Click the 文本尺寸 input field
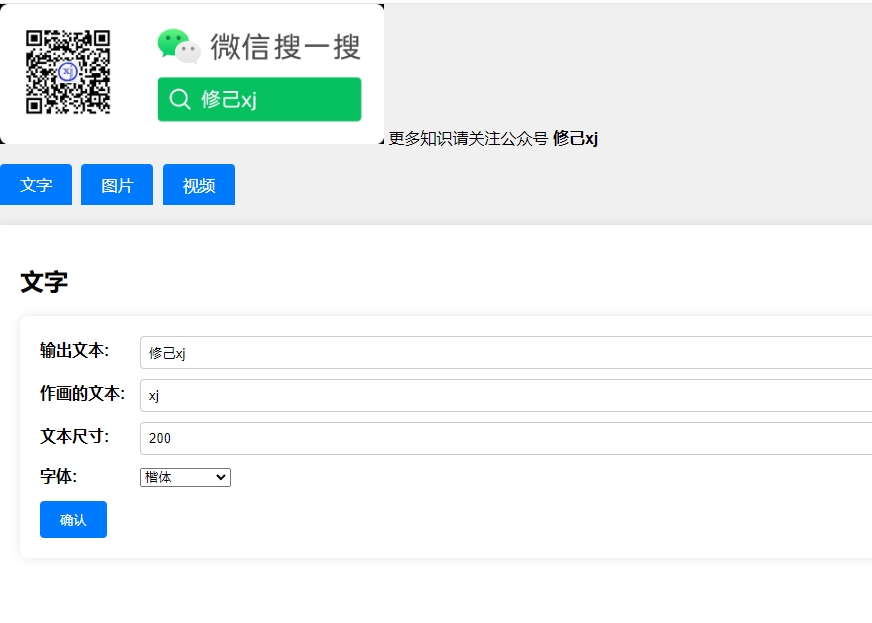The height and width of the screenshot is (623, 872). 506,438
